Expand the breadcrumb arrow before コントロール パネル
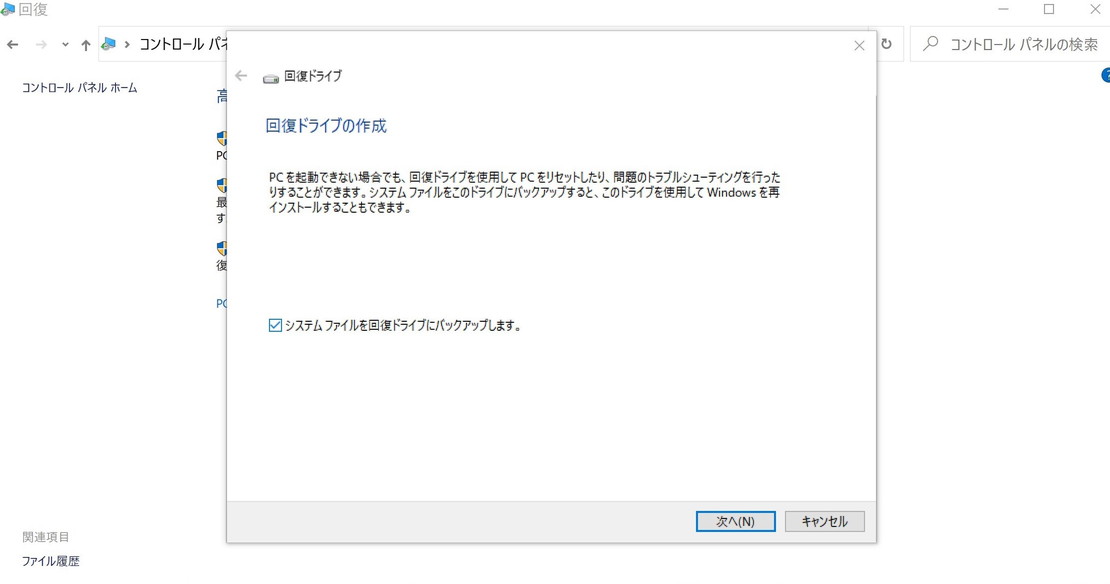 click(128, 44)
